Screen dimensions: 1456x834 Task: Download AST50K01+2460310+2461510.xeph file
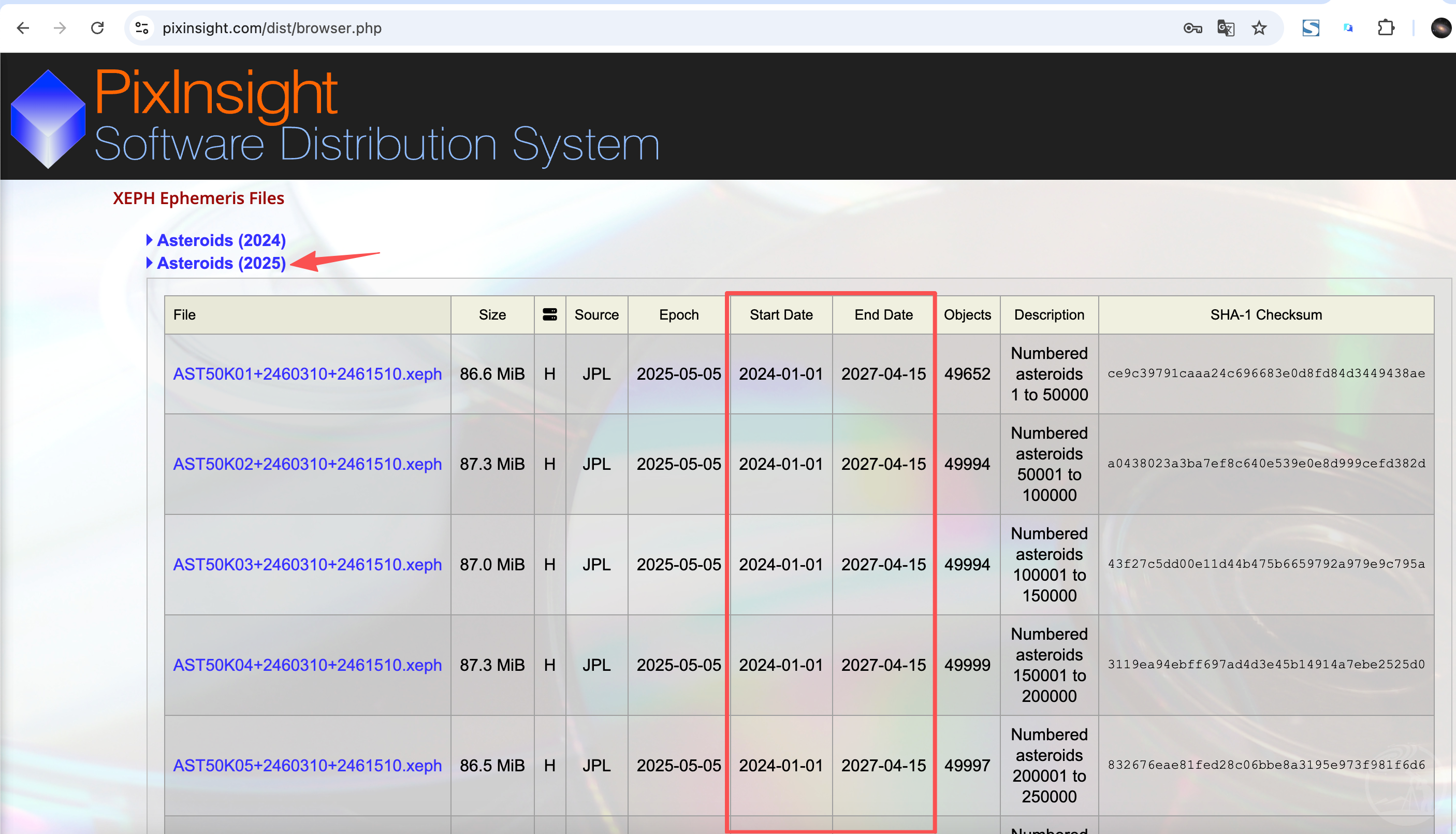click(308, 373)
